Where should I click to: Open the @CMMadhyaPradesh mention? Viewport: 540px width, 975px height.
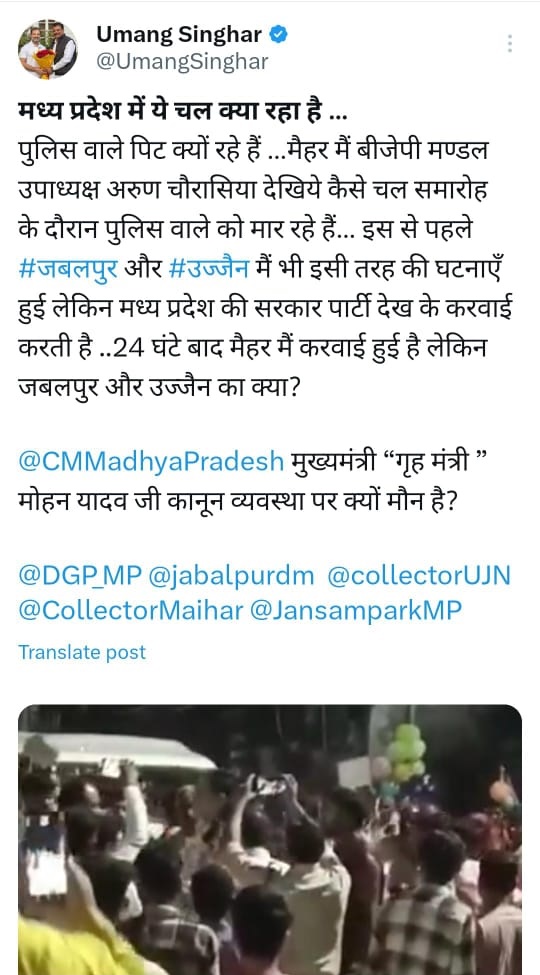point(151,462)
